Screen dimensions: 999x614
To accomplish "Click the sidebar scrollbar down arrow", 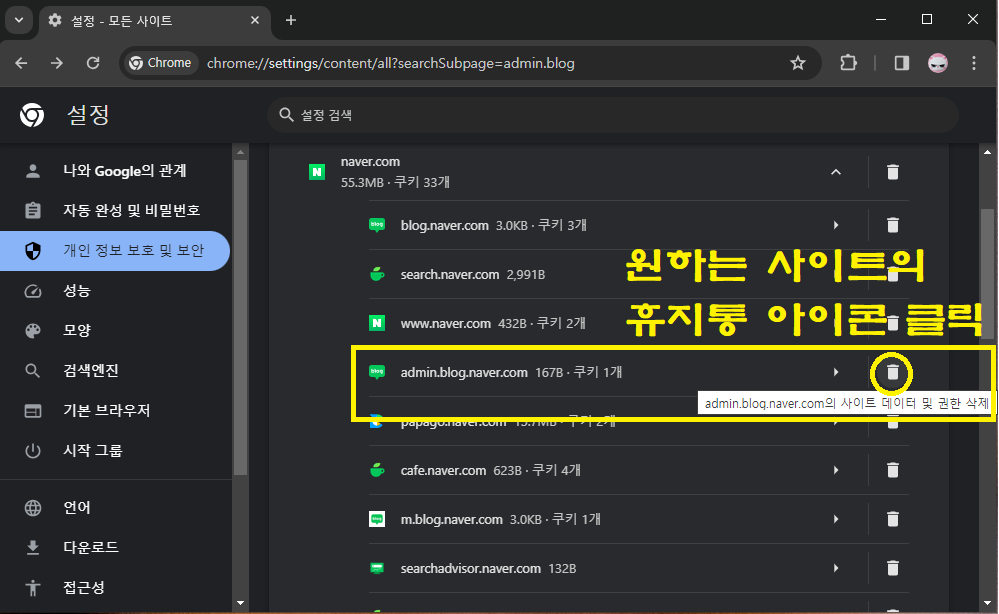I will [240, 603].
